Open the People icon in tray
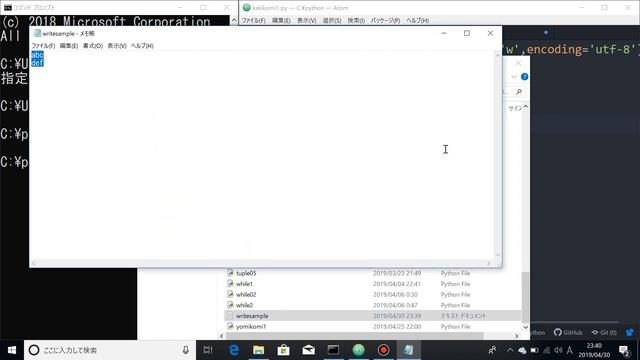The height and width of the screenshot is (360, 640). coord(492,350)
